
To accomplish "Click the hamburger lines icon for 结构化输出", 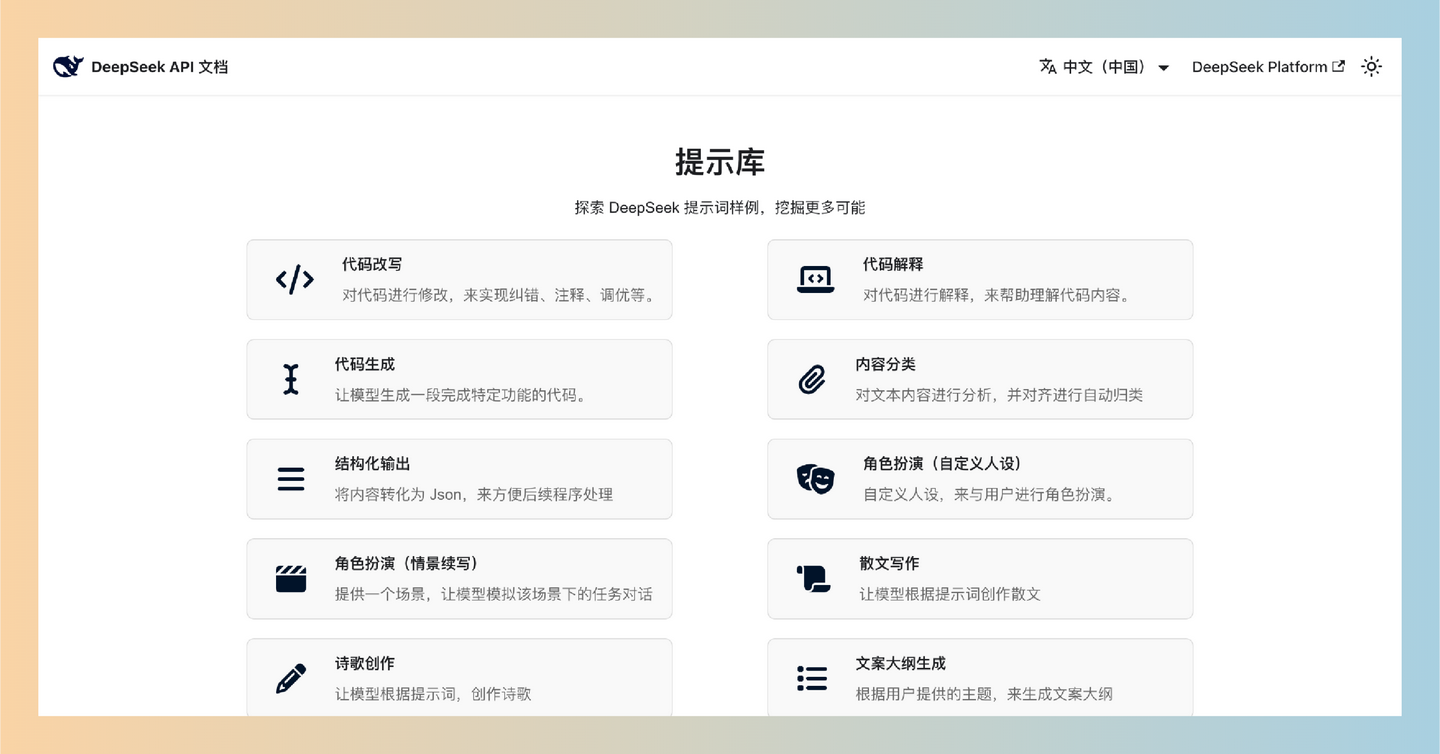I will tap(291, 479).
